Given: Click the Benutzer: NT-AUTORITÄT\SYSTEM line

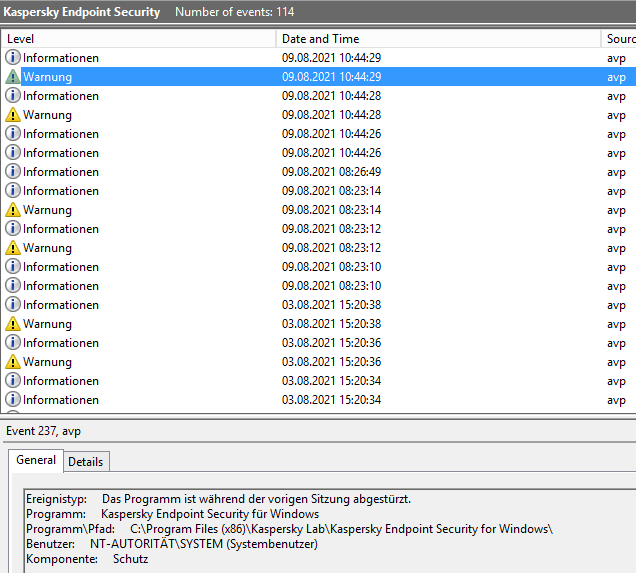Looking at the screenshot, I should click(172, 544).
